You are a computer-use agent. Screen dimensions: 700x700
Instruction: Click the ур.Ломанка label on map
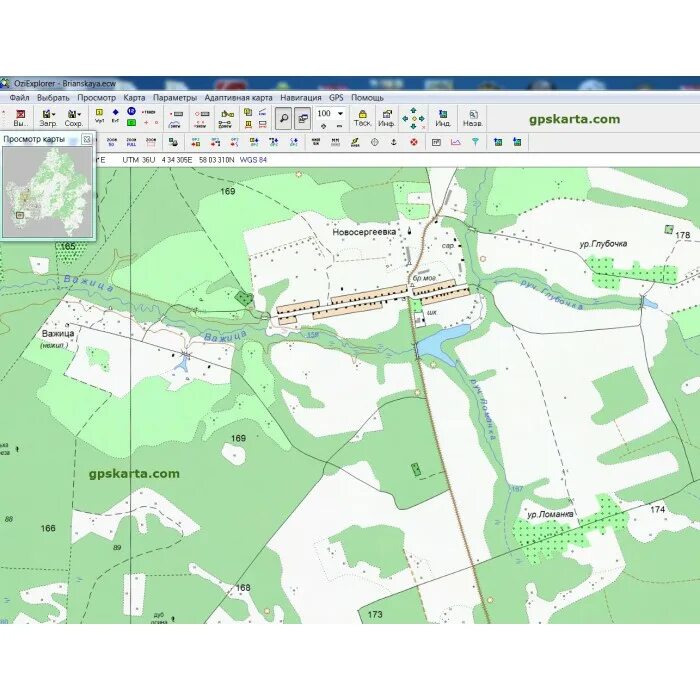[x=550, y=514]
